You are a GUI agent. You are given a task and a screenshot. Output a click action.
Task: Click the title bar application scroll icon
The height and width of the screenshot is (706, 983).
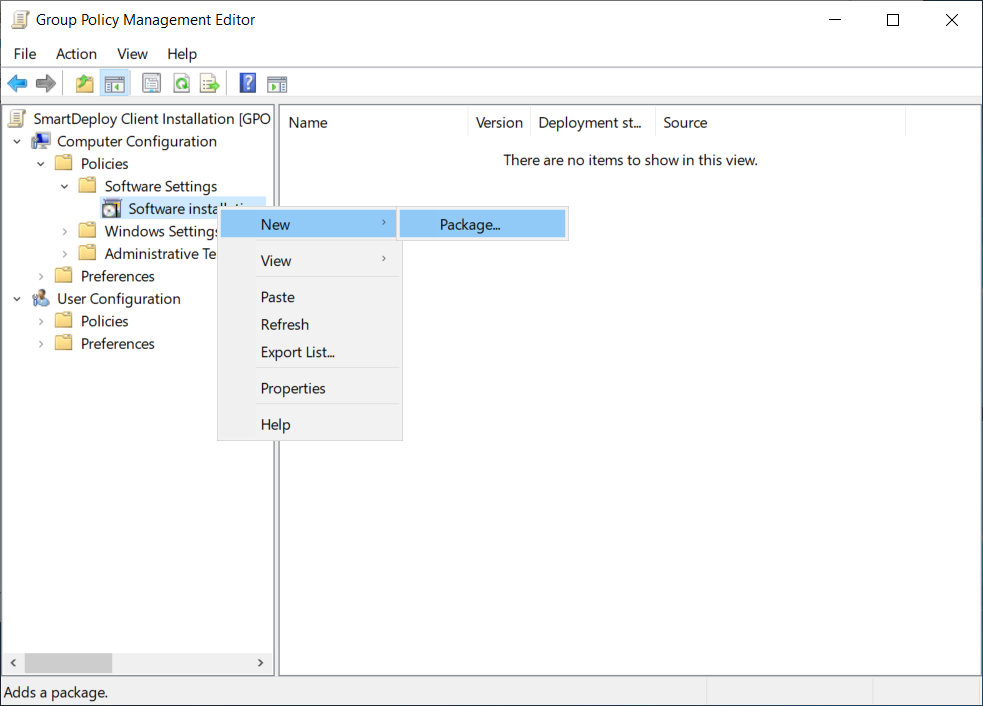pyautogui.click(x=20, y=19)
